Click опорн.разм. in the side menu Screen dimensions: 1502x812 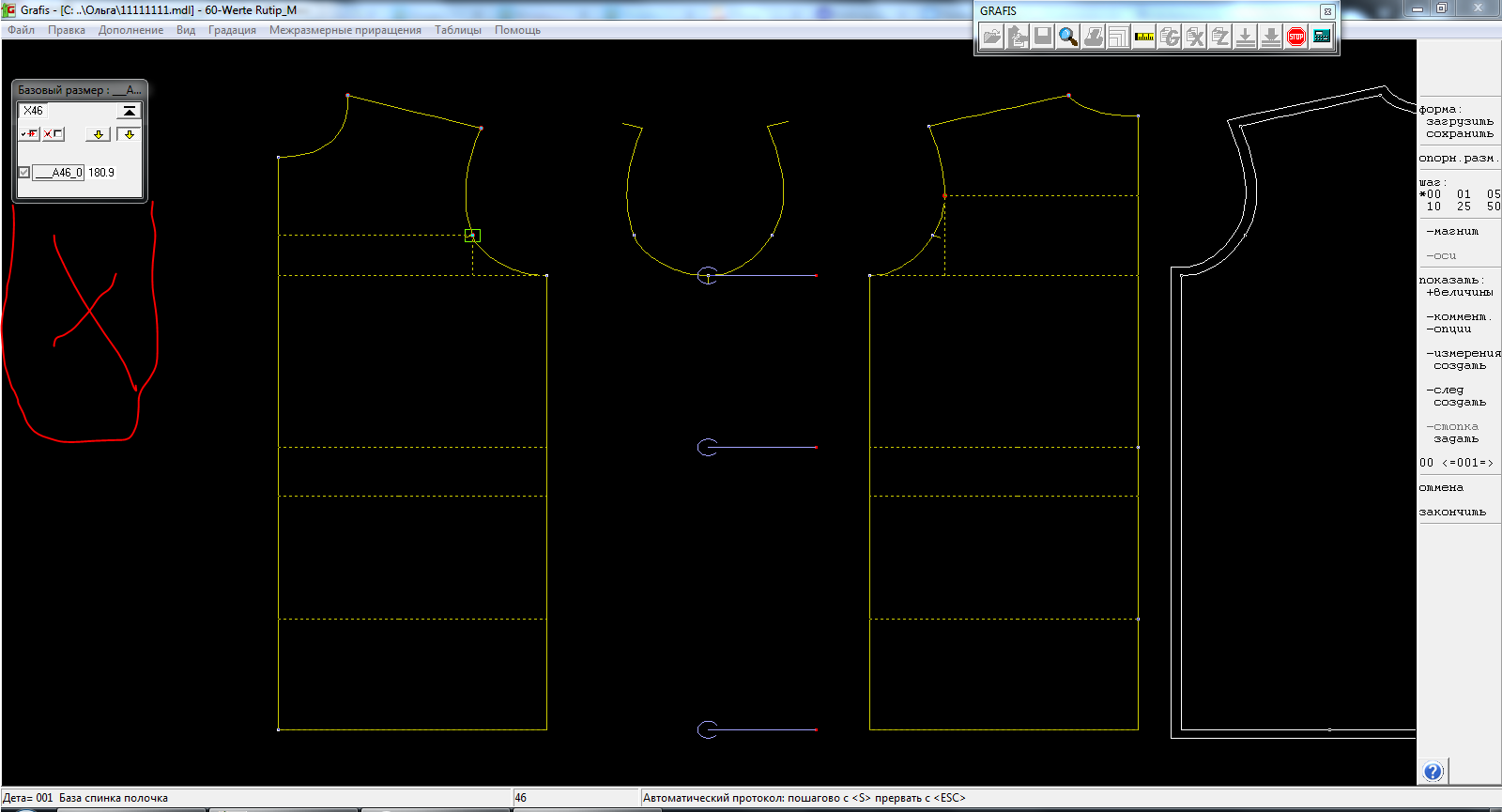[x=1458, y=159]
